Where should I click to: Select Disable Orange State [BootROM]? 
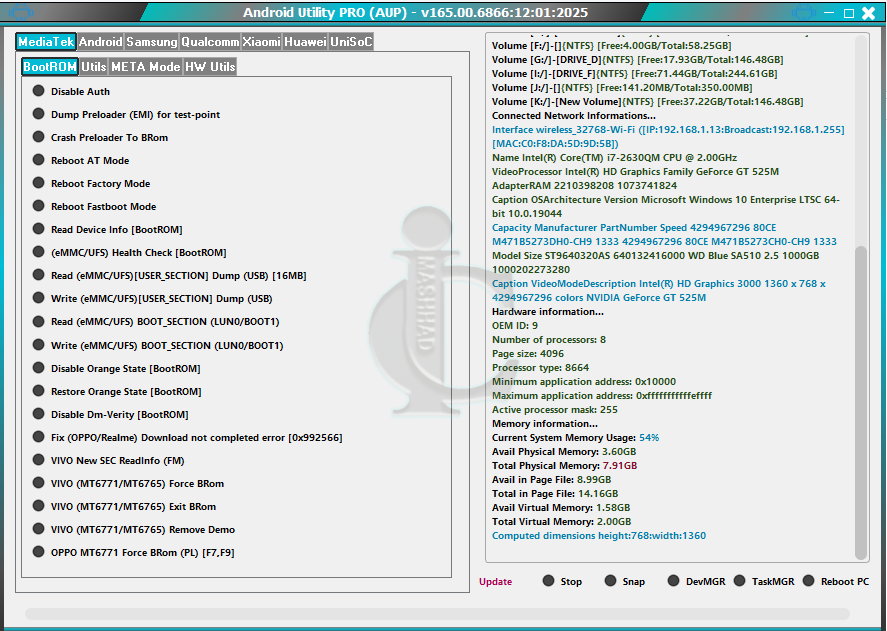(x=39, y=368)
